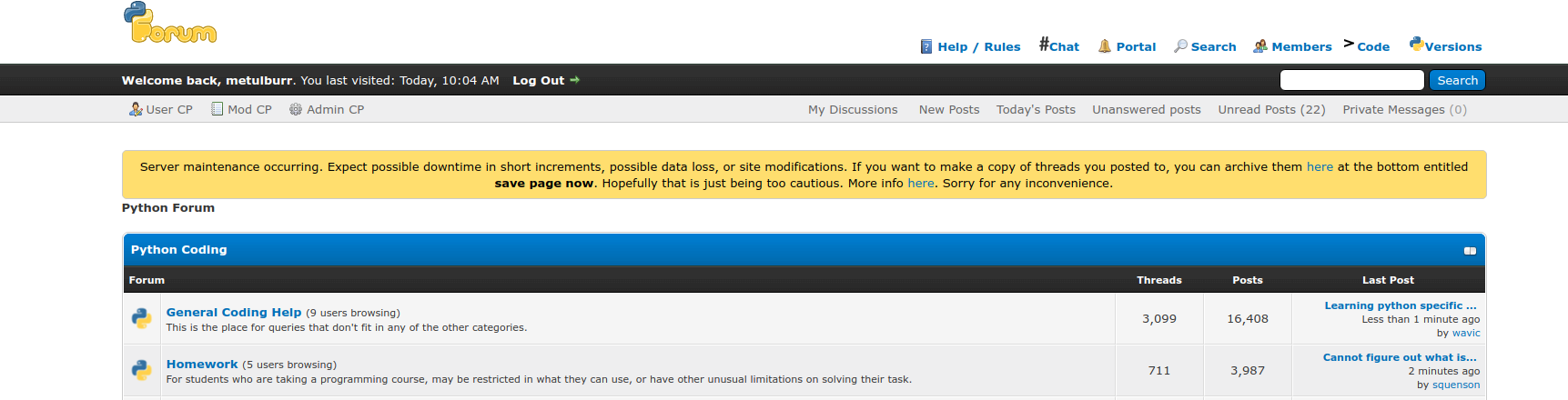Click the General Coding Help forum icon
This screenshot has width=1568, height=400.
(142, 318)
